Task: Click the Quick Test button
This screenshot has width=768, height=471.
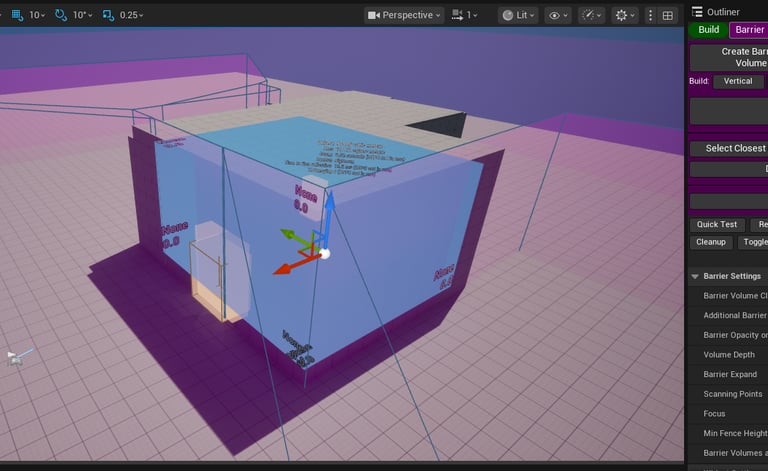Action: click(717, 225)
